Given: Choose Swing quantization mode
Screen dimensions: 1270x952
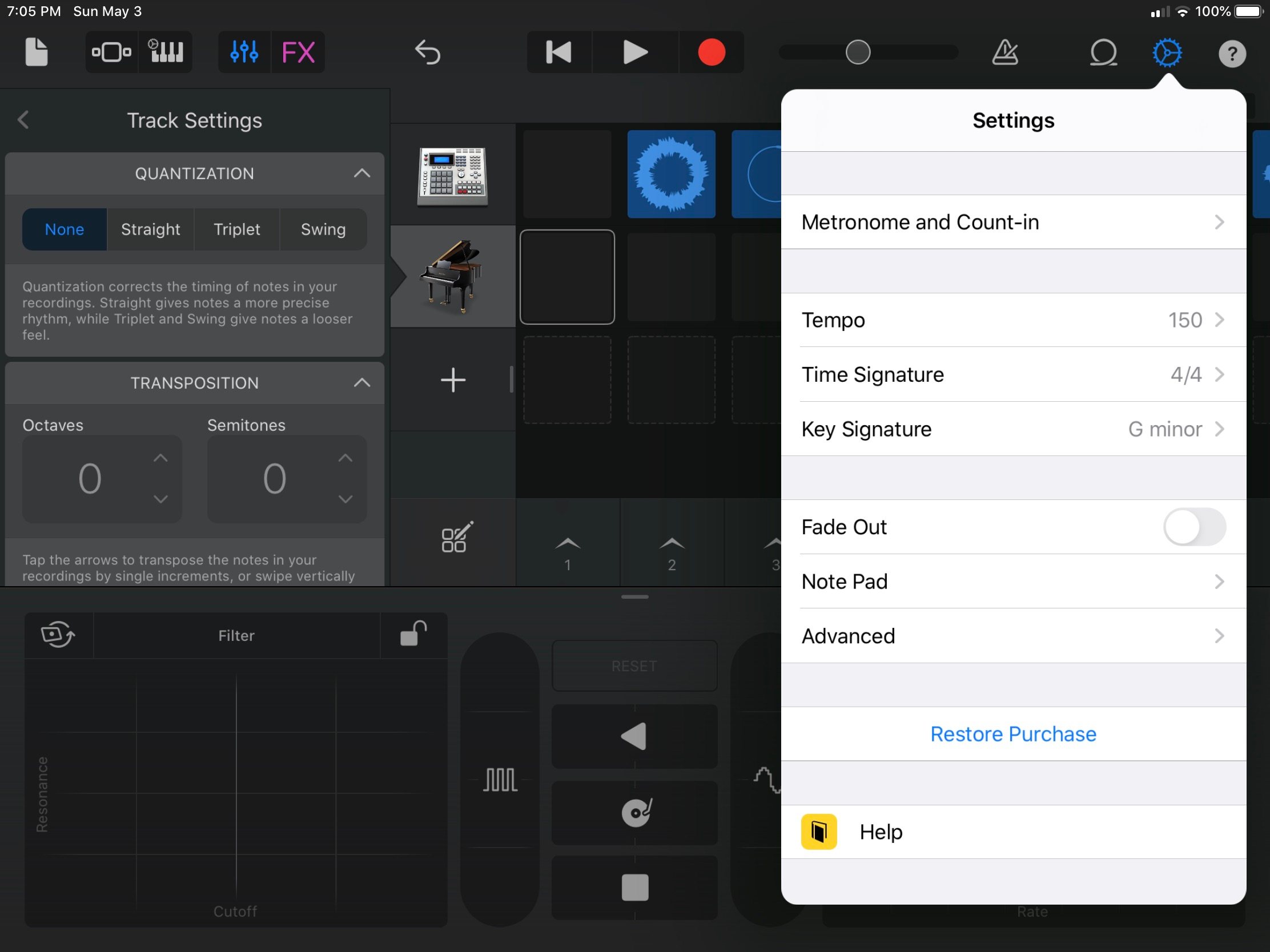Looking at the screenshot, I should tap(323, 229).
